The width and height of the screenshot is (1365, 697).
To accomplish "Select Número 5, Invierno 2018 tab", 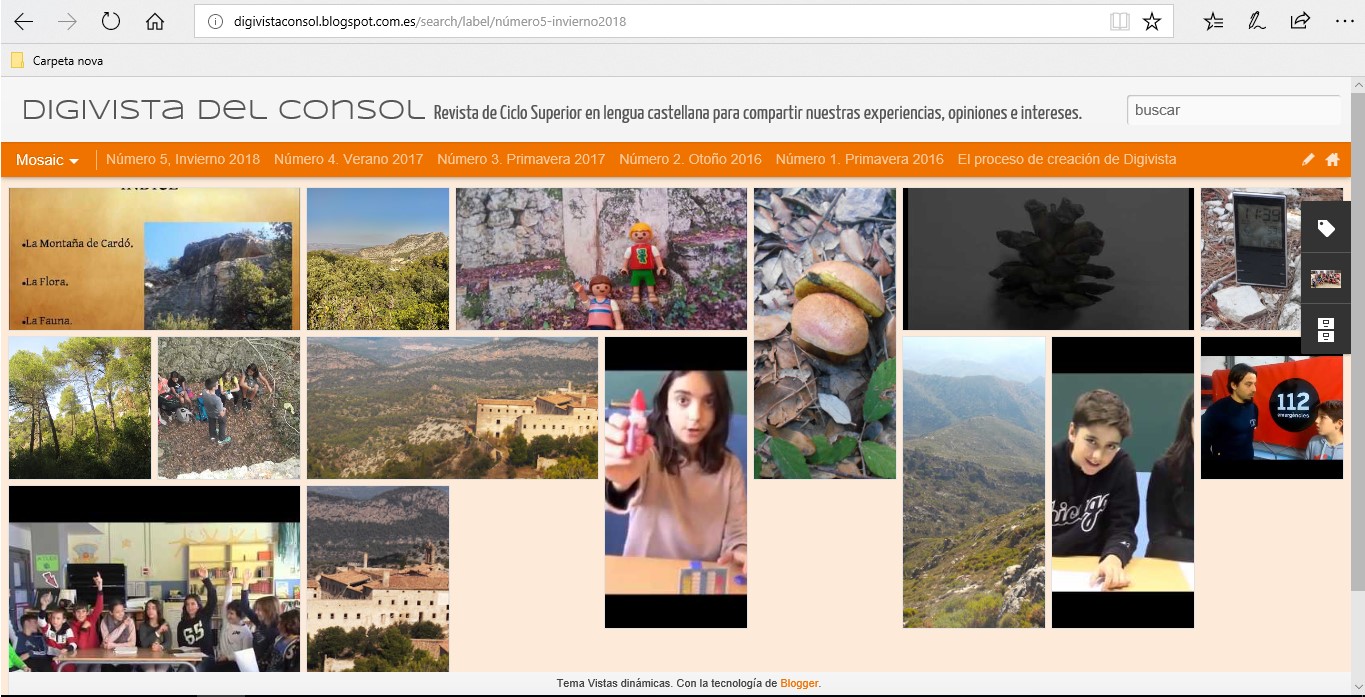I will pos(183,159).
